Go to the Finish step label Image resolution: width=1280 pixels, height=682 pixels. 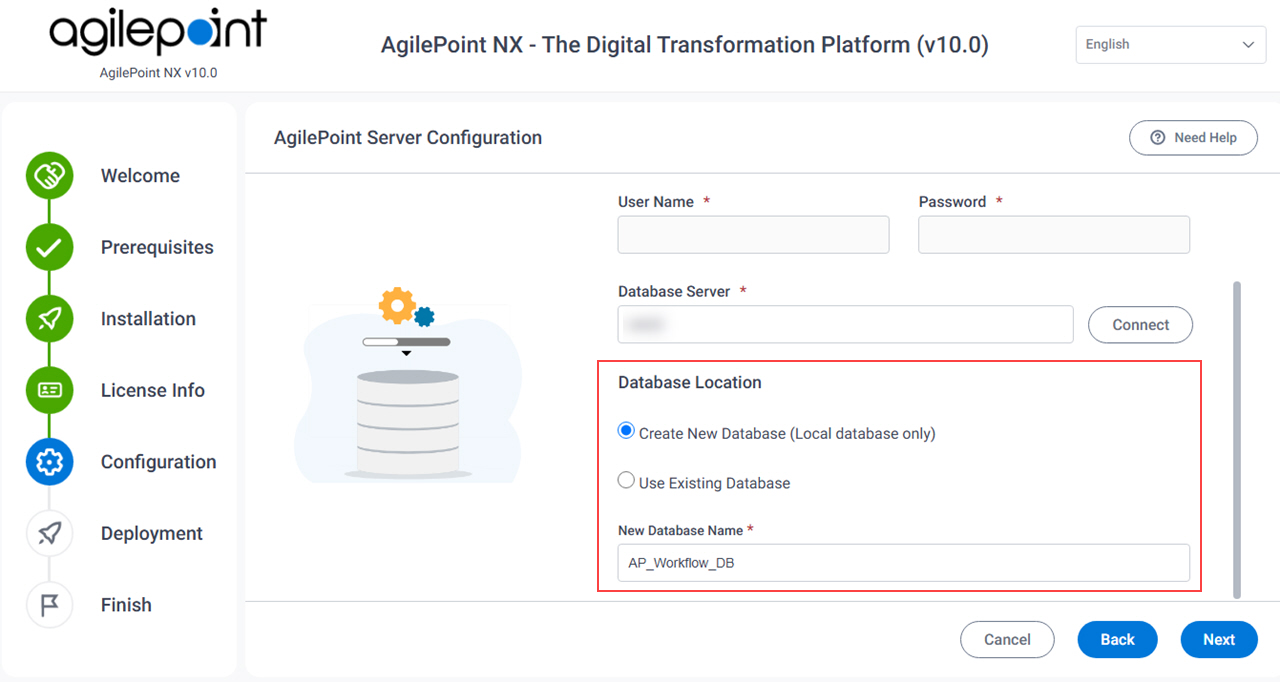pos(126,605)
